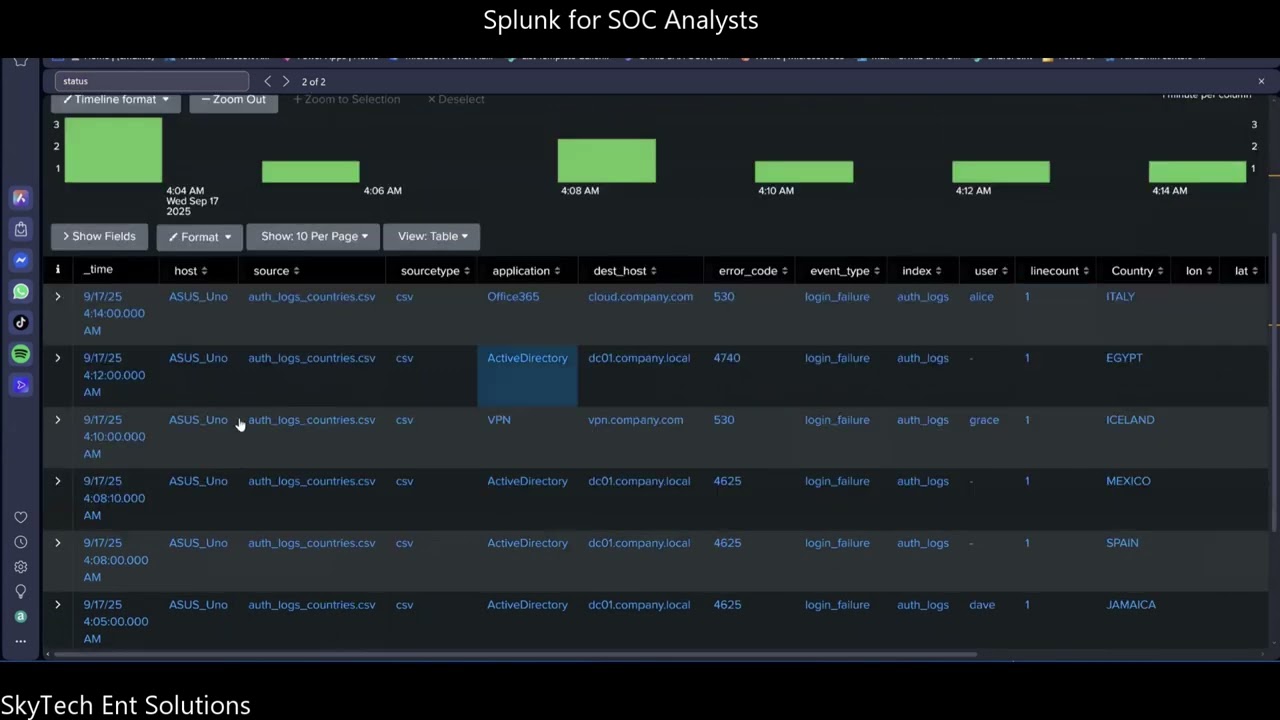
Task: Click the _time column header
Action: click(x=98, y=270)
